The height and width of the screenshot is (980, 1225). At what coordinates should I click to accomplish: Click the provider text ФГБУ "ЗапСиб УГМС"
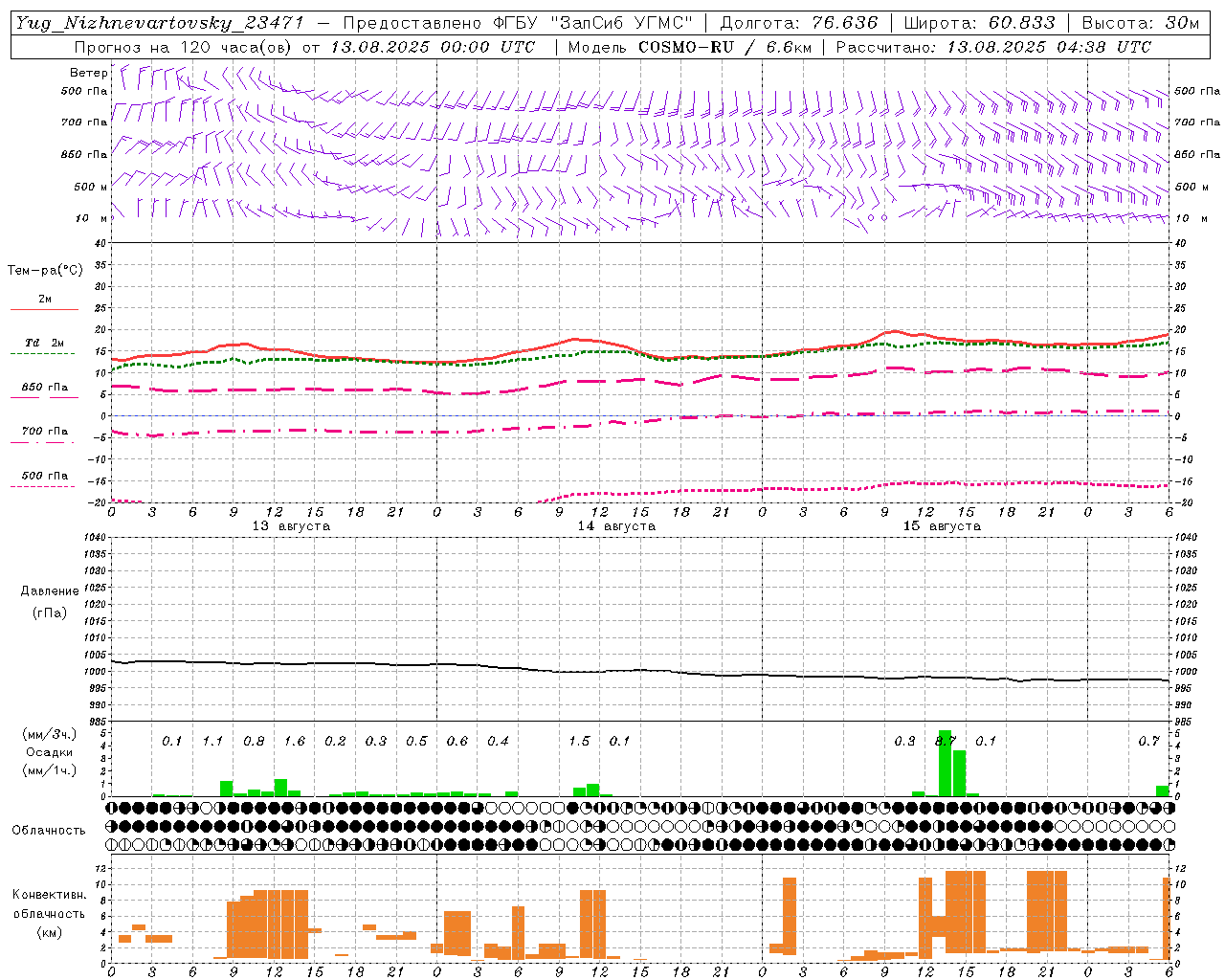coord(591,23)
